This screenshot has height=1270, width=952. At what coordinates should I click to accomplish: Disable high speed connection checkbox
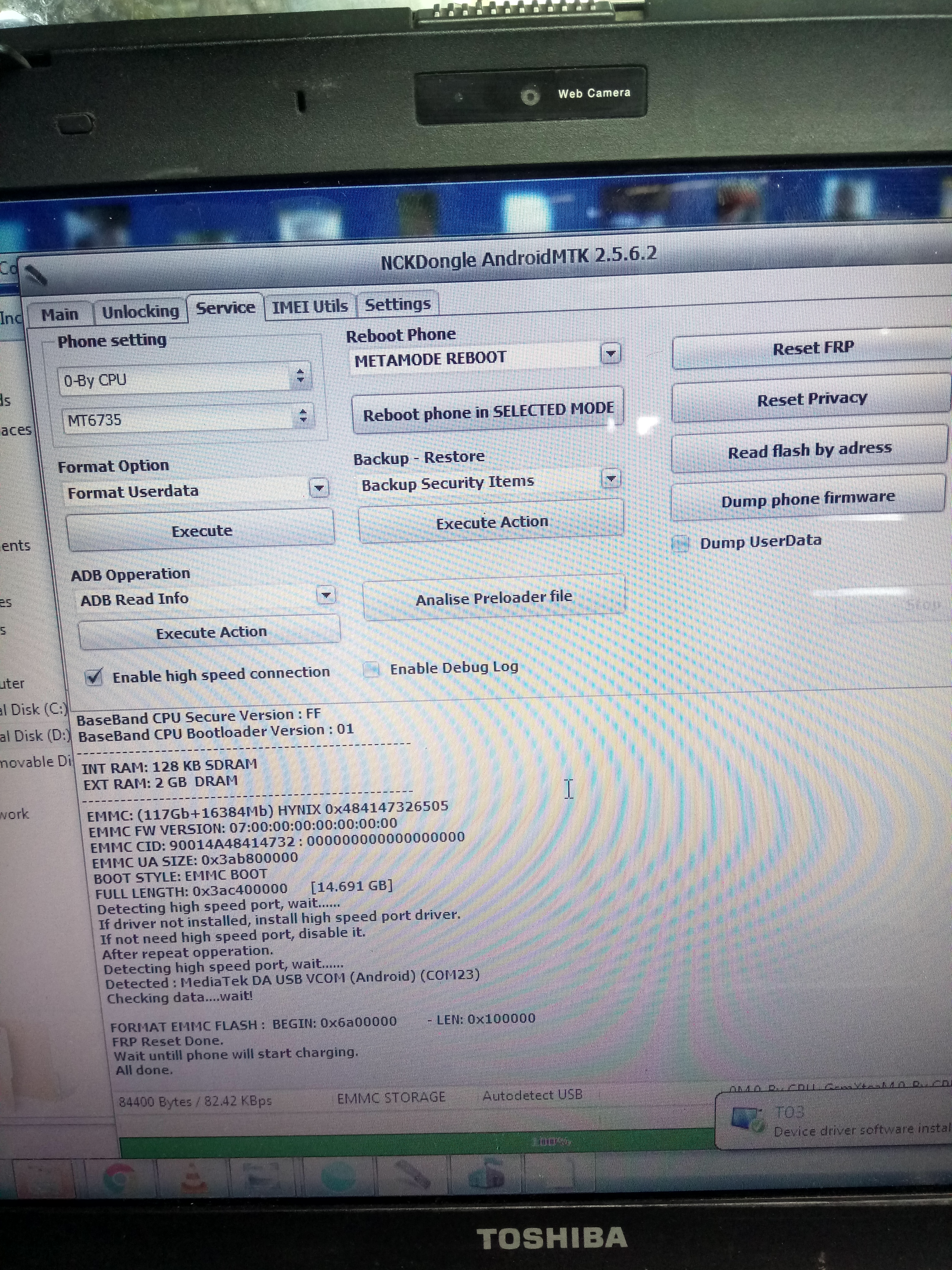(x=94, y=677)
